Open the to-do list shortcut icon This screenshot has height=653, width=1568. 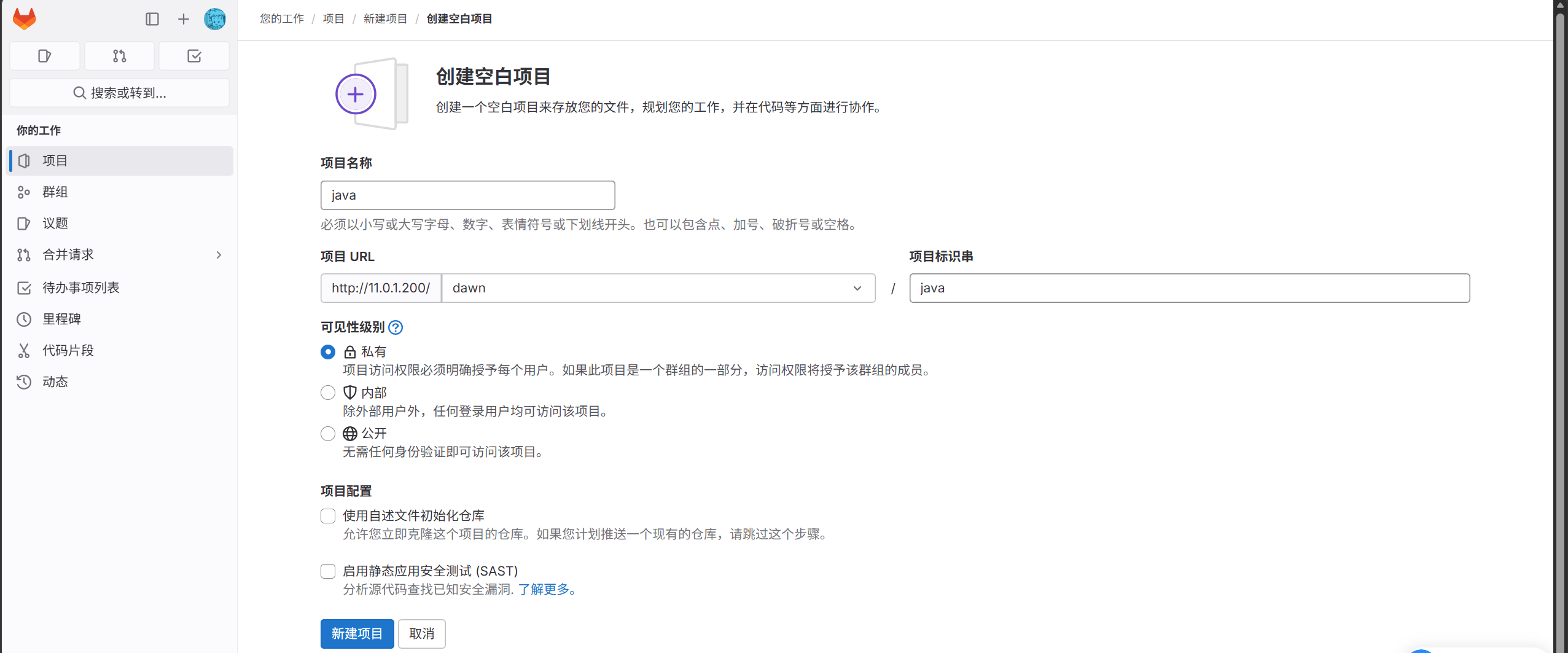(x=194, y=56)
